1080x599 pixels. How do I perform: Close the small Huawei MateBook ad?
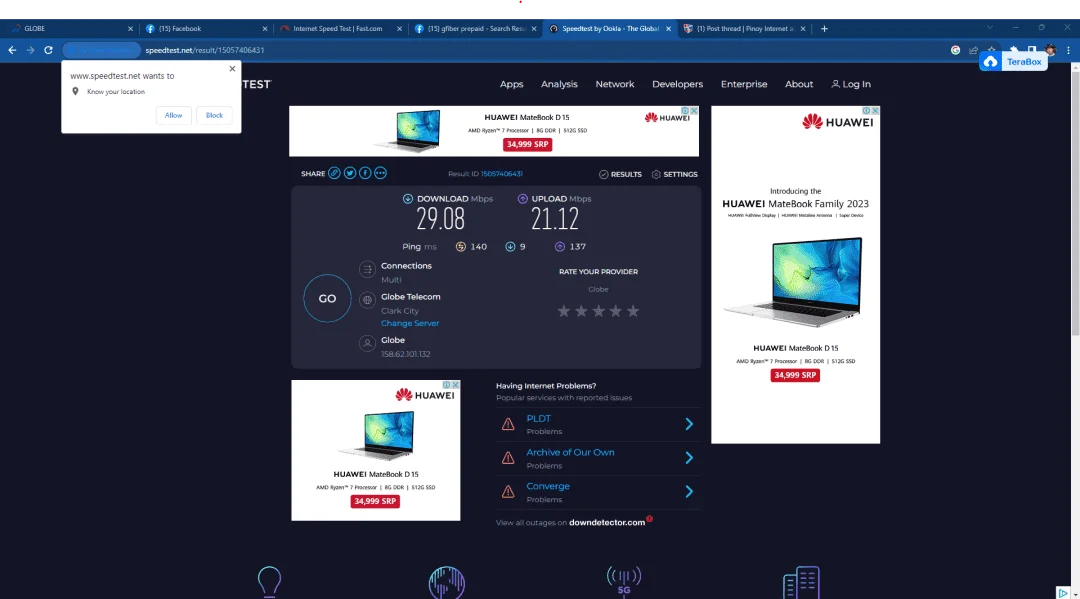455,385
